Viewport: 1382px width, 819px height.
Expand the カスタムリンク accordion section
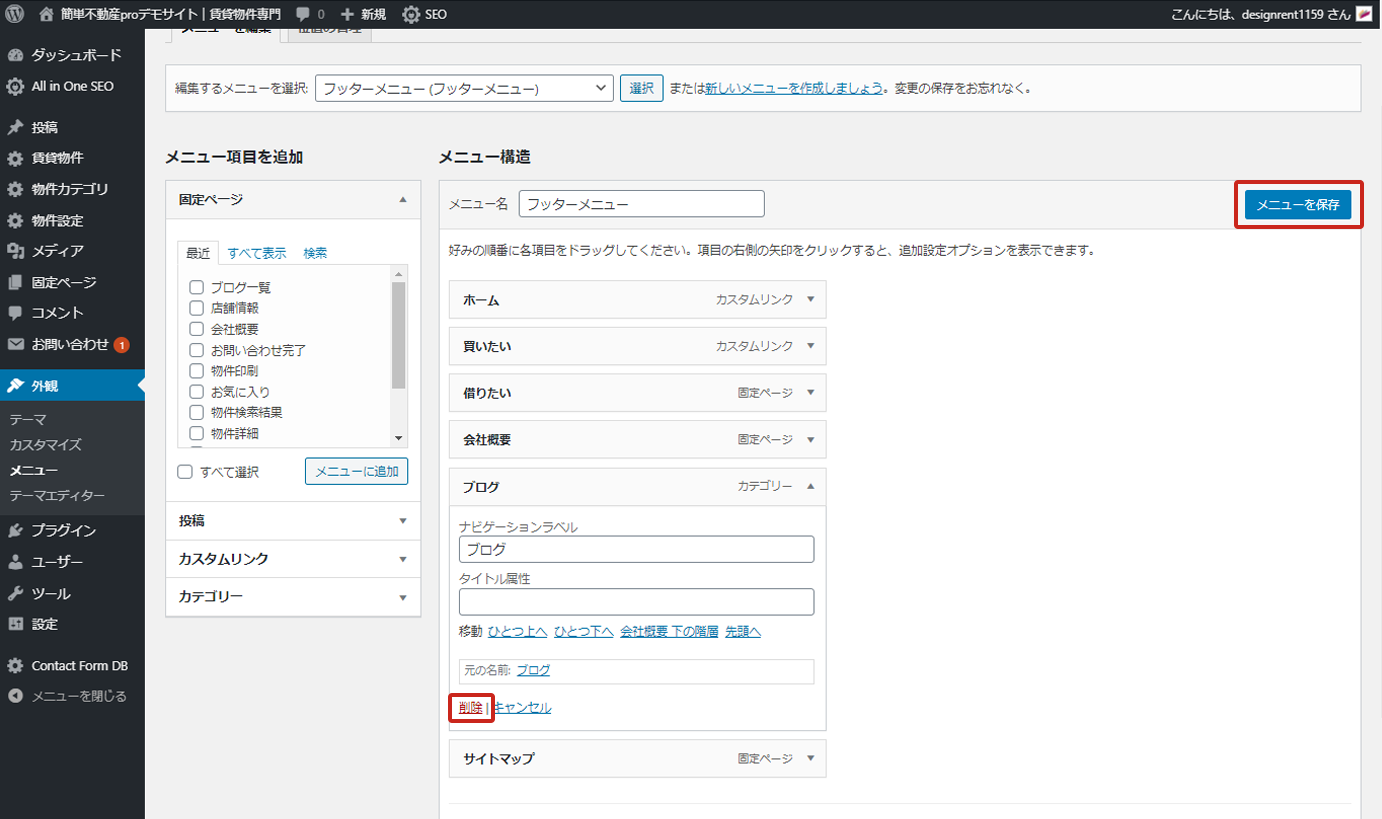(293, 559)
